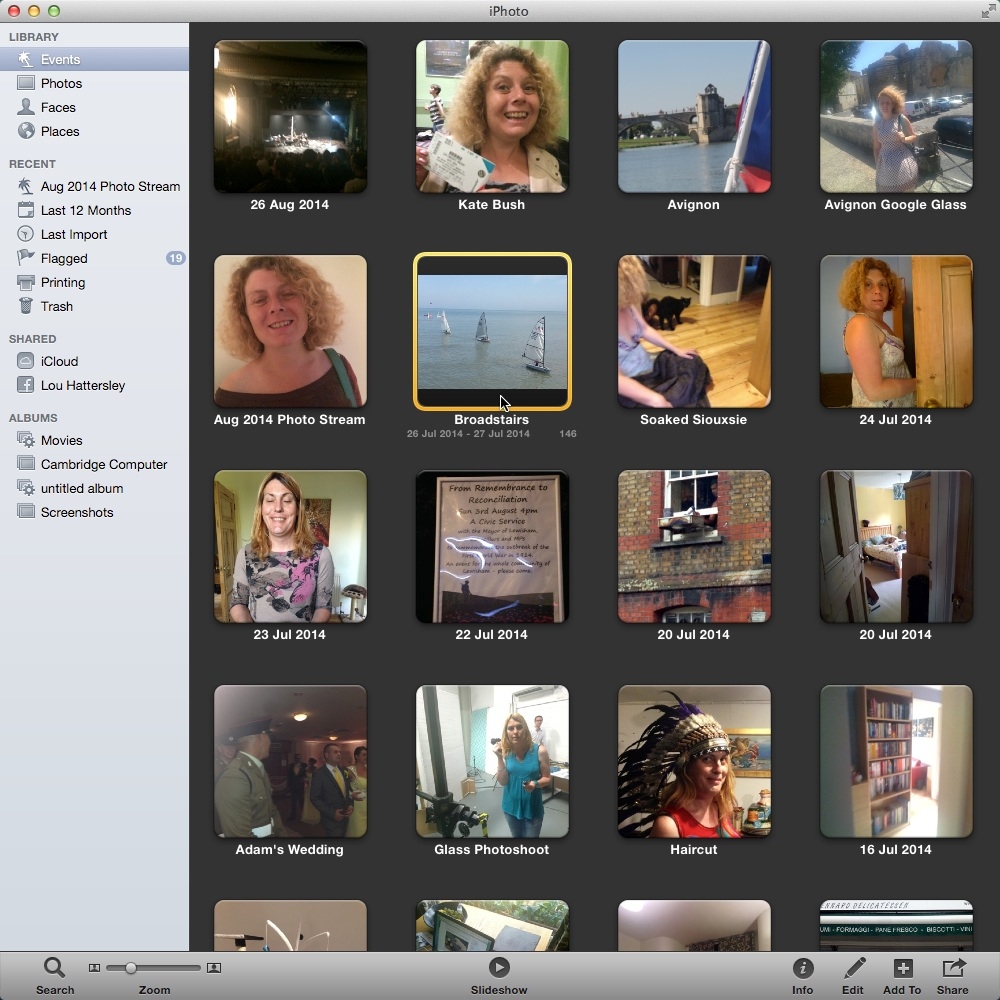Open the 26 Aug 2014 event thumbnail
Viewport: 1000px width, 1000px height.
click(x=290, y=117)
